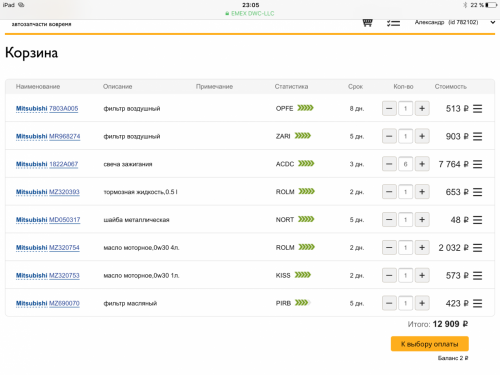
Task: Go to payment selection with orange button
Action: point(430,344)
